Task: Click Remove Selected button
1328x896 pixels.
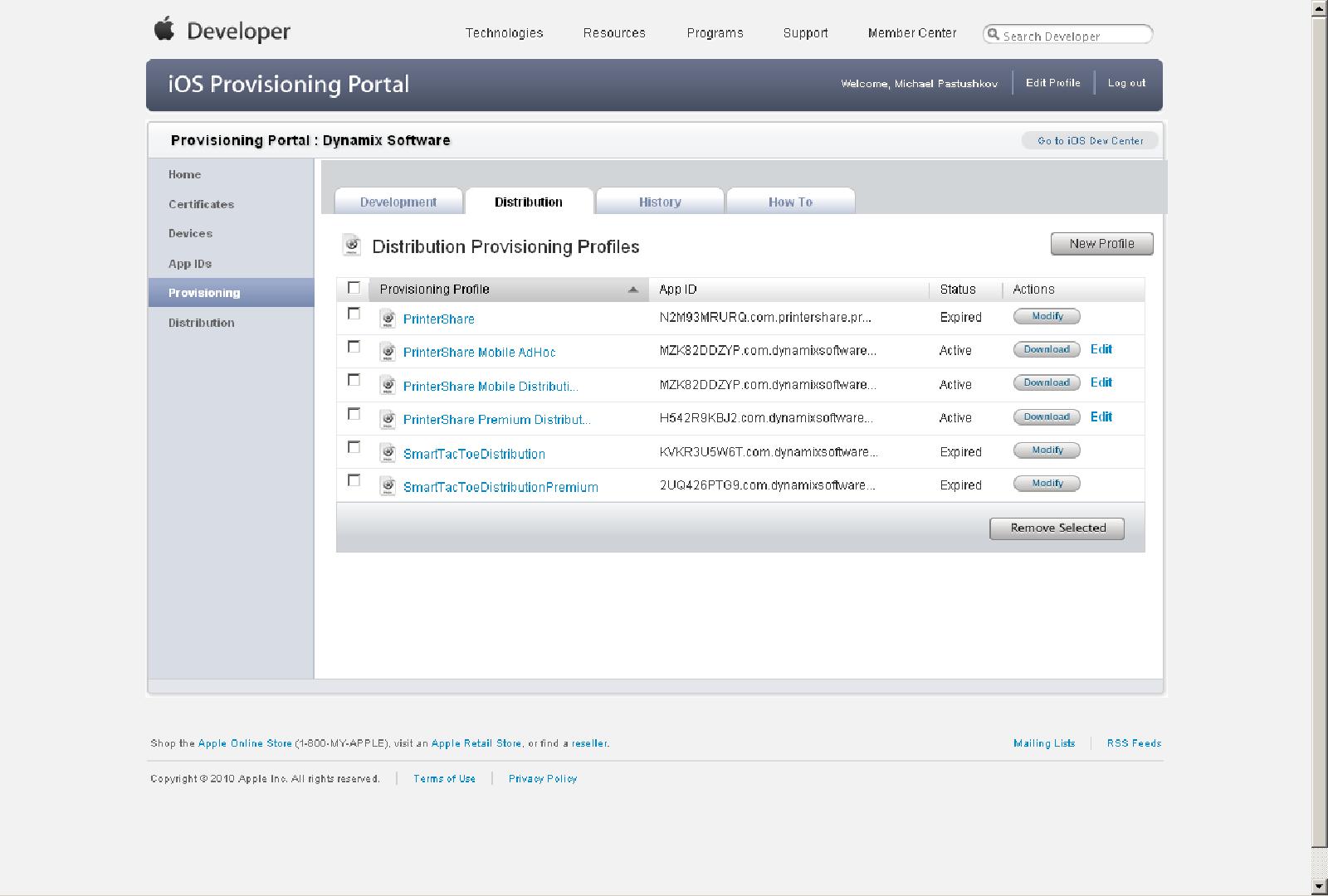Action: pos(1057,528)
